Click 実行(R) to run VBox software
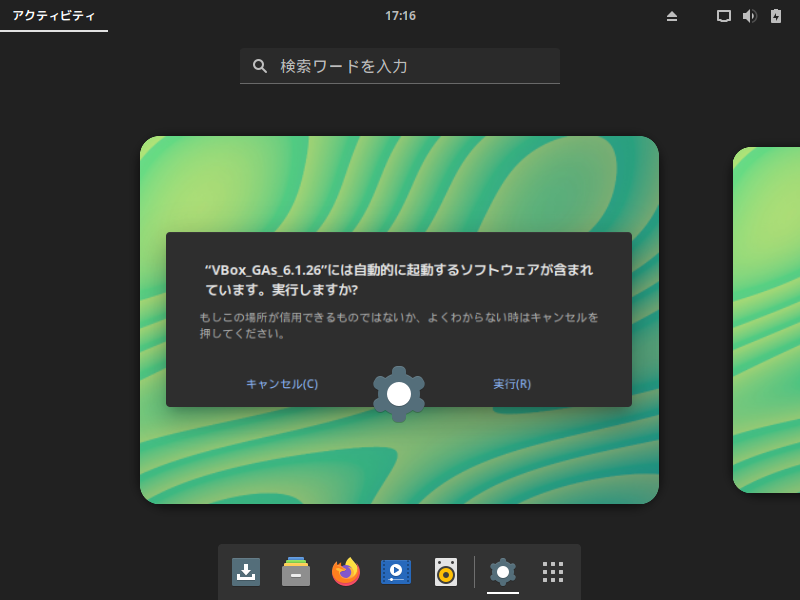This screenshot has height=600, width=800. 512,384
